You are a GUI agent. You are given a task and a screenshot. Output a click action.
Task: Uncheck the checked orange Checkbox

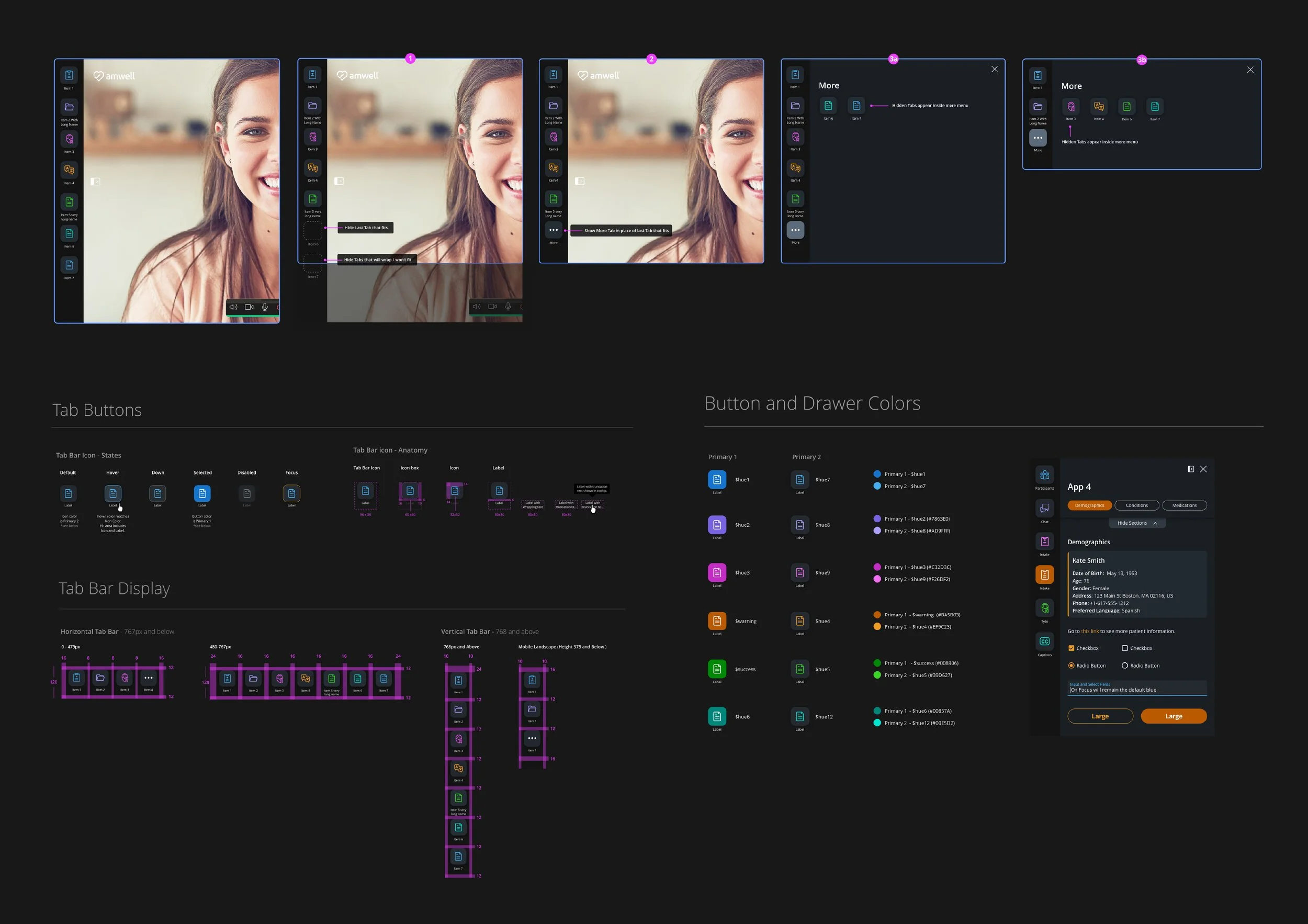tap(1071, 648)
